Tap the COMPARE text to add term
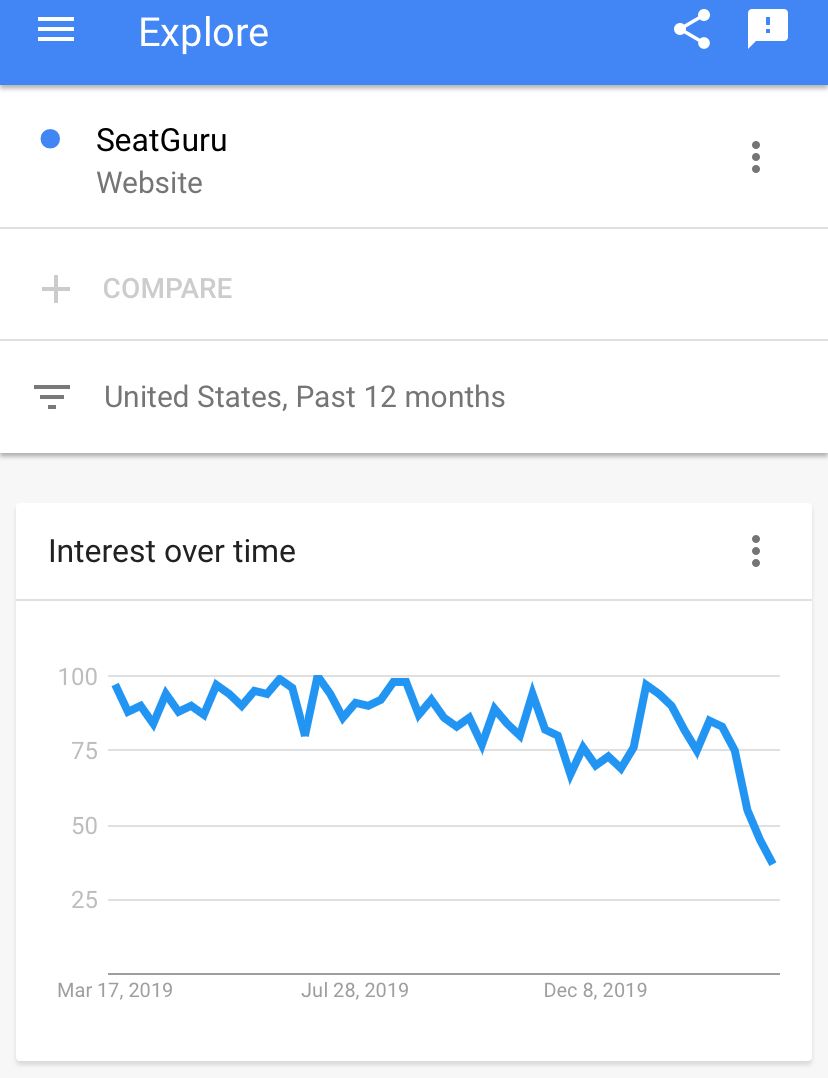Screen dimensions: 828x1078 click(167, 289)
